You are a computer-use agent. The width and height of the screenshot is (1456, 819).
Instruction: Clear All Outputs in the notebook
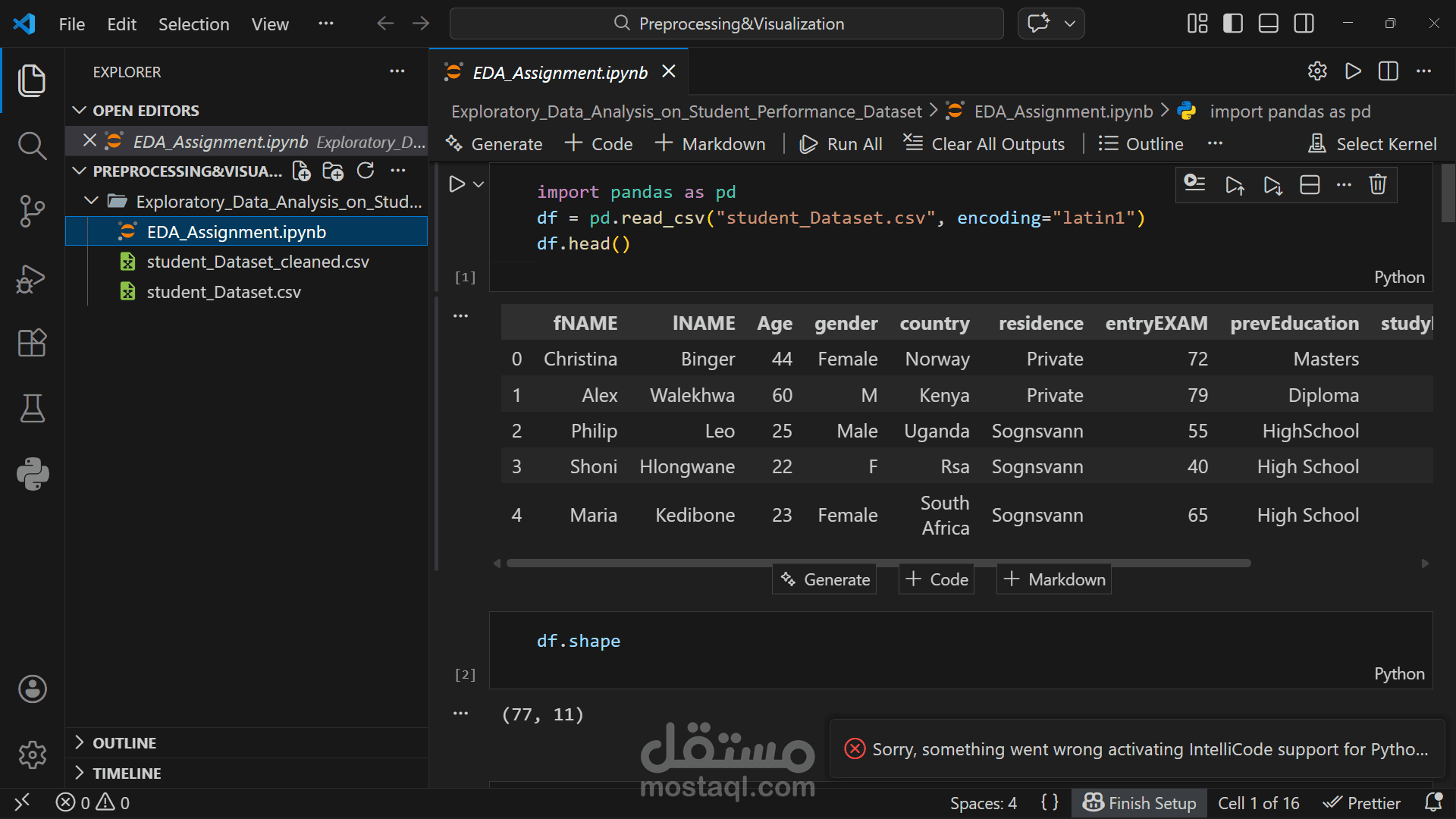[x=984, y=143]
